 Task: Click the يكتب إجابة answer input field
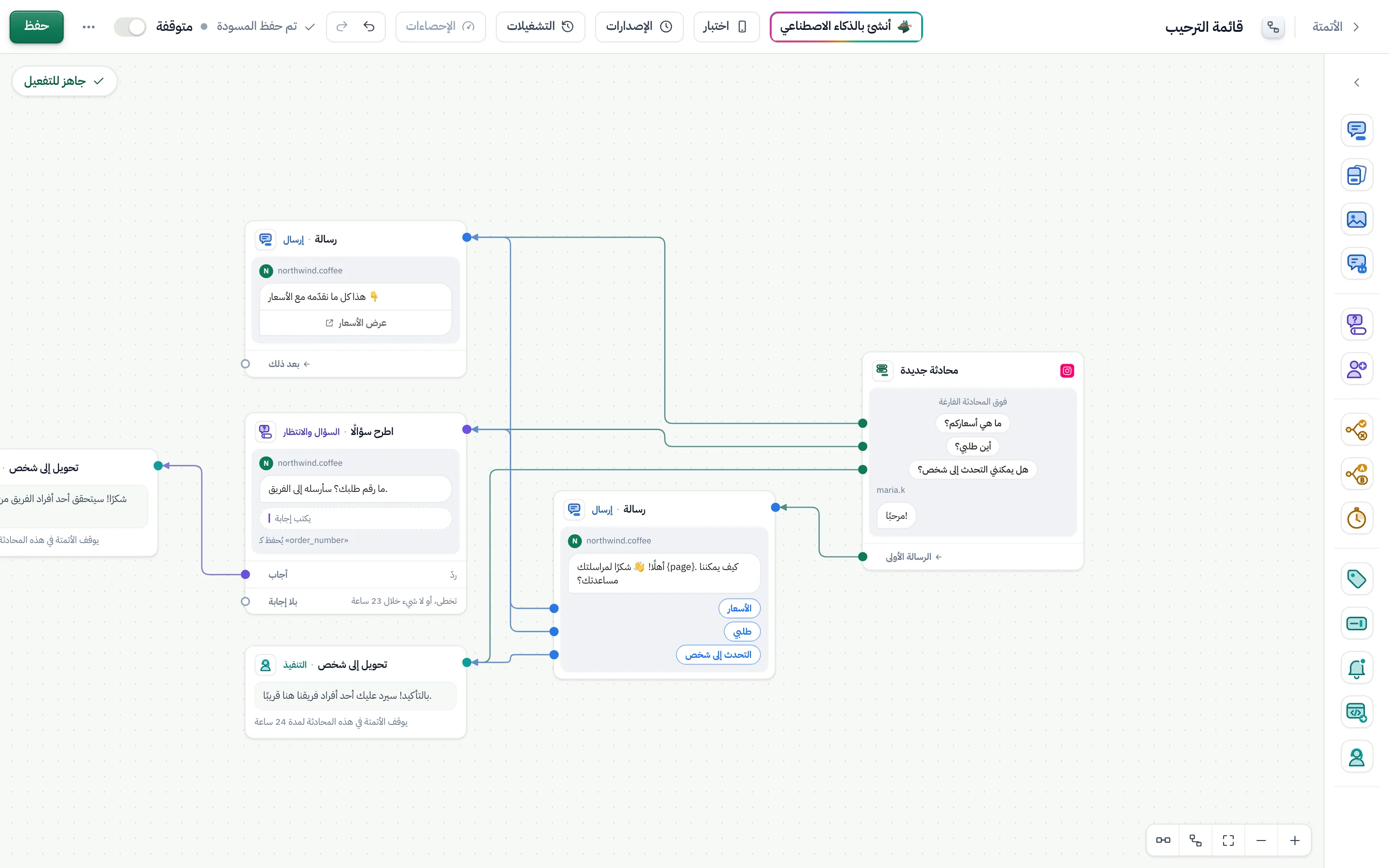click(x=356, y=518)
